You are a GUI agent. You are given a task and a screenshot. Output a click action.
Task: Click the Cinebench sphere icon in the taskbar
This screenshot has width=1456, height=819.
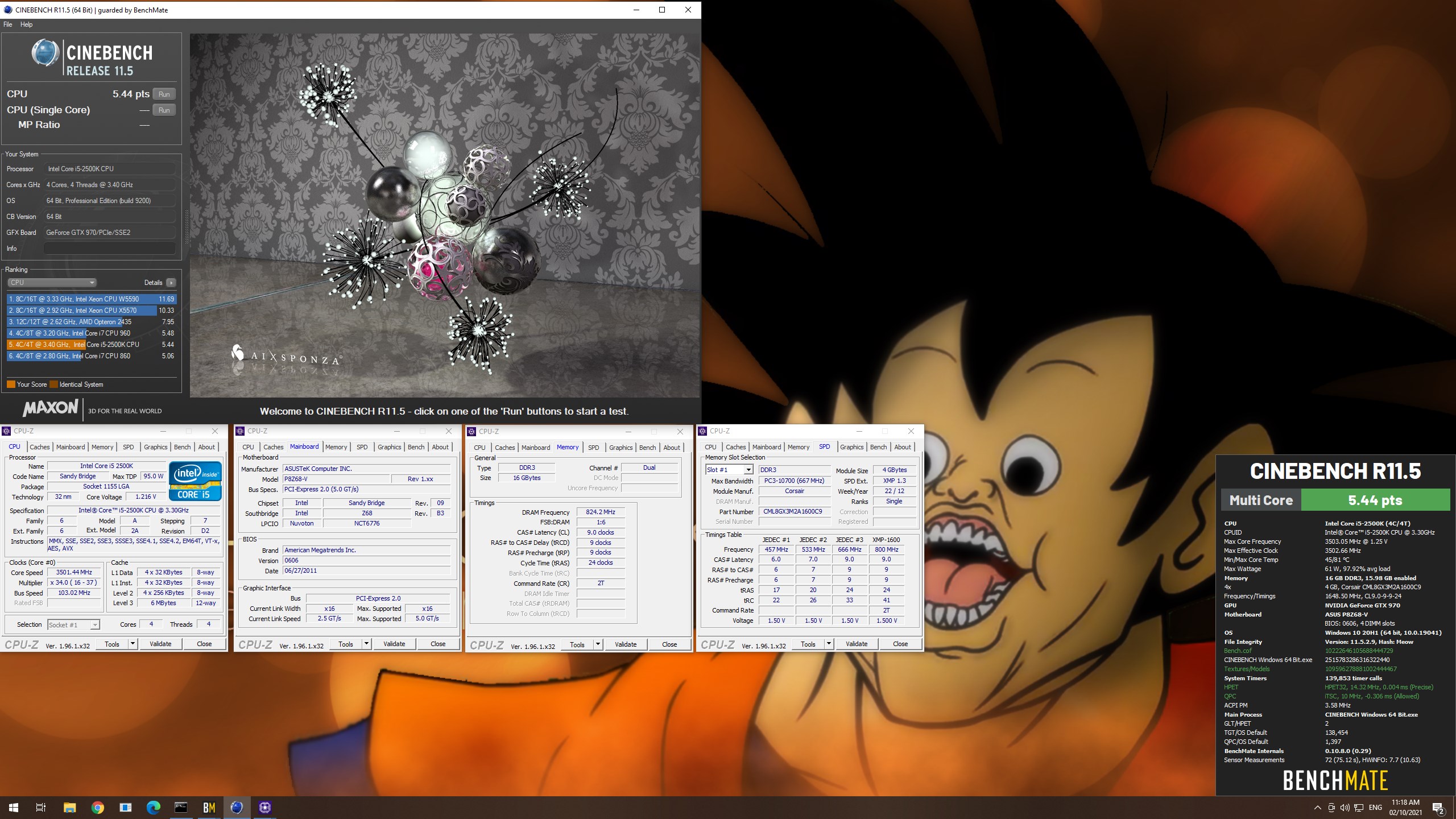pos(237,807)
